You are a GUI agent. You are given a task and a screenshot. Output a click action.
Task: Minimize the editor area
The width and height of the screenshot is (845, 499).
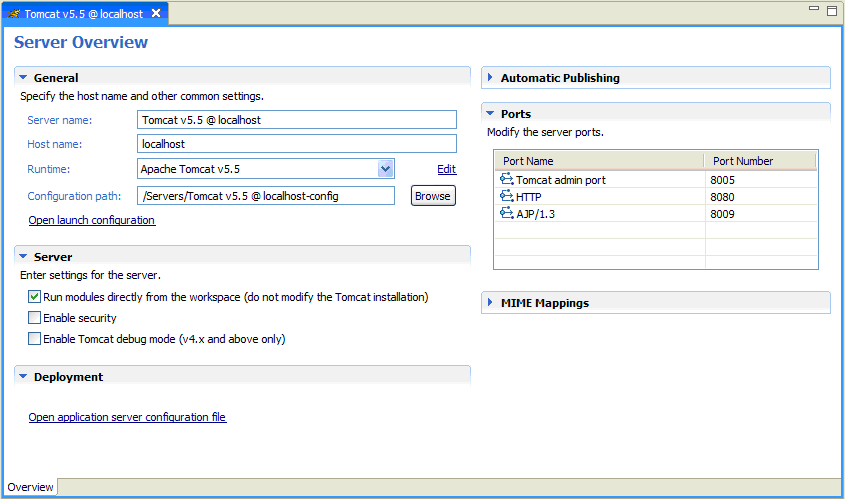click(814, 9)
